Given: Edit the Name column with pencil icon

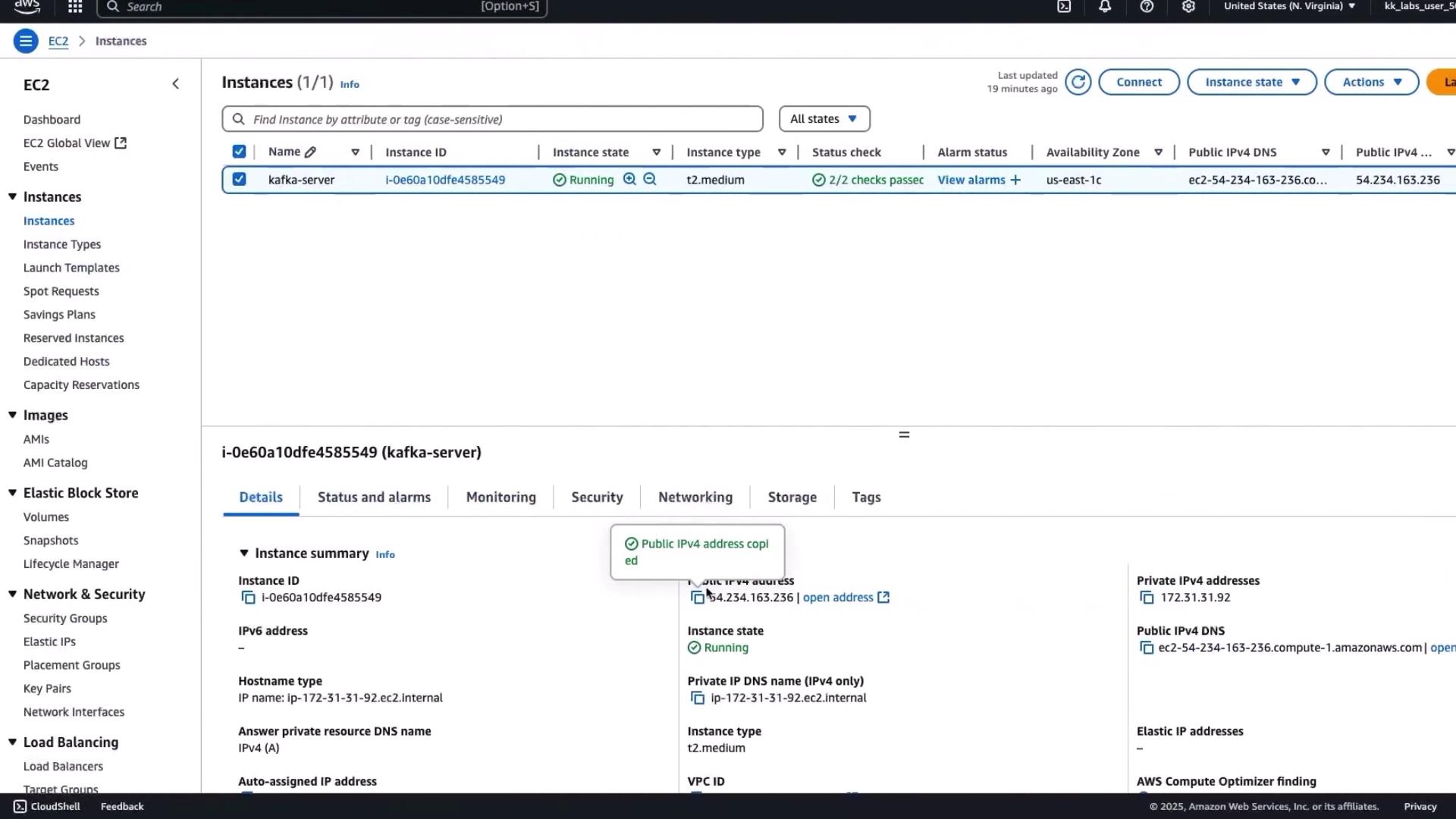Looking at the screenshot, I should (310, 152).
